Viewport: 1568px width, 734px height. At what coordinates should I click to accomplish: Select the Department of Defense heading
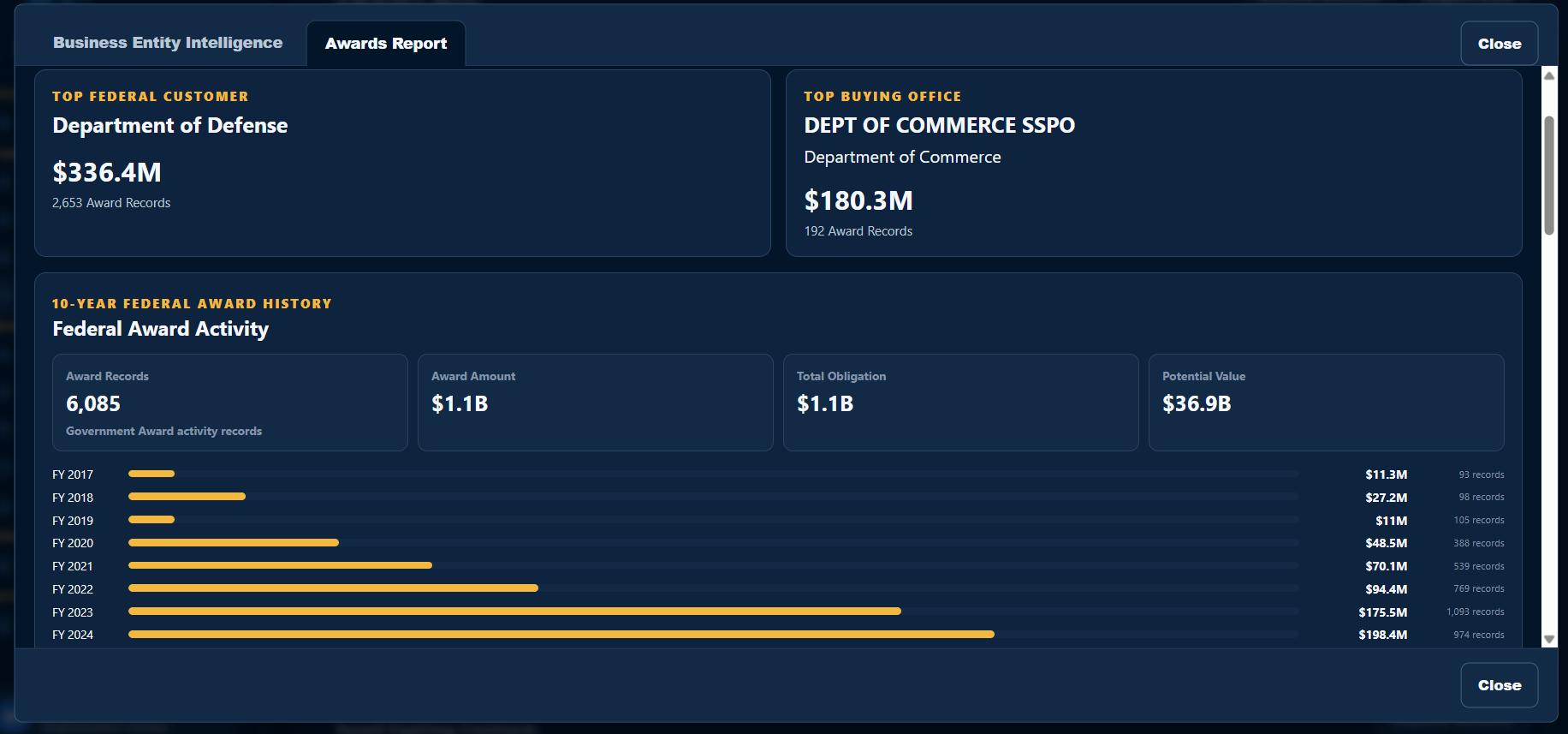click(170, 126)
